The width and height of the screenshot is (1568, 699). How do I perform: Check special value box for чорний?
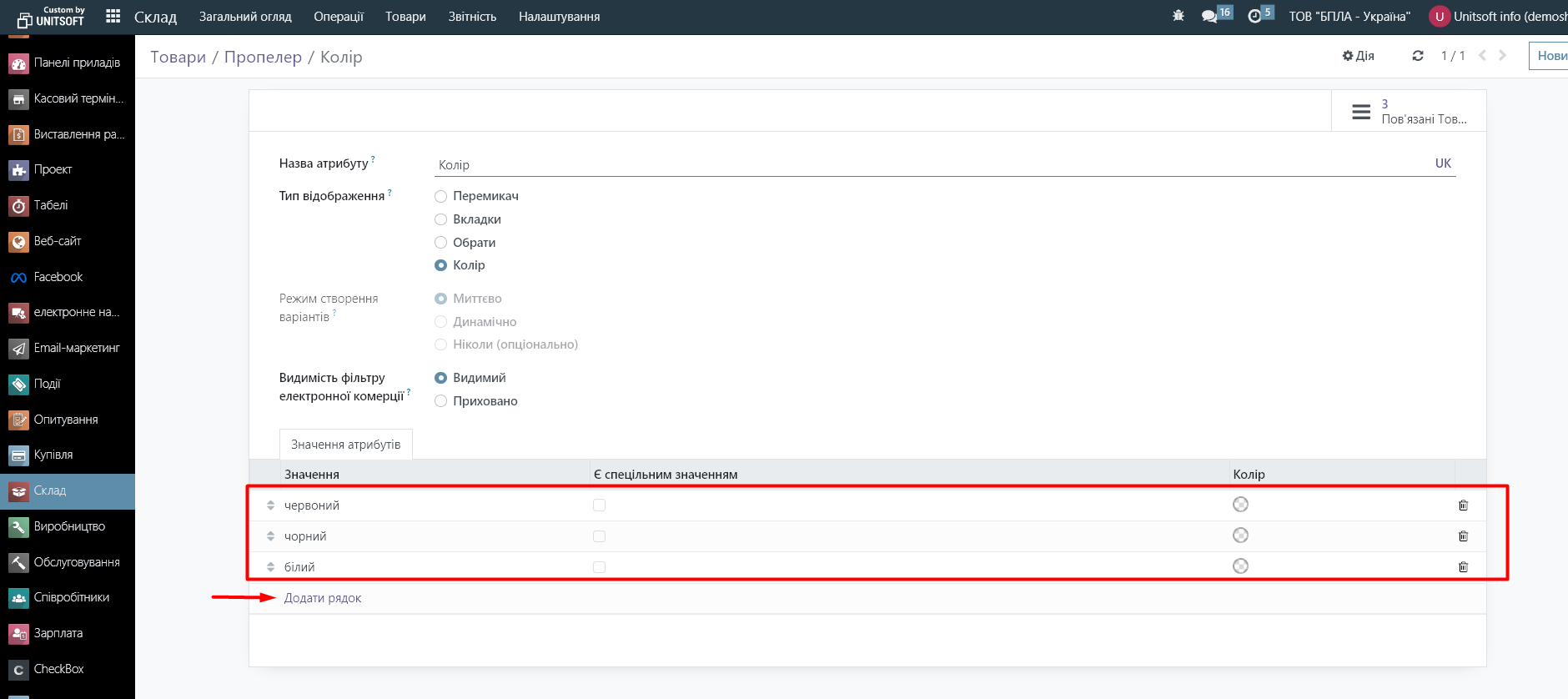(x=599, y=536)
